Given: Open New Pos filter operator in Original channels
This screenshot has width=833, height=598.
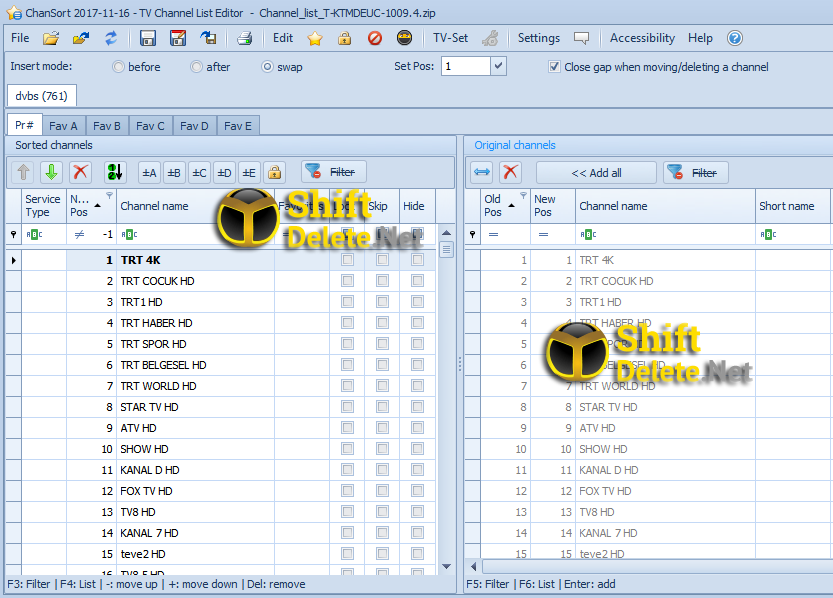Looking at the screenshot, I should click(543, 234).
